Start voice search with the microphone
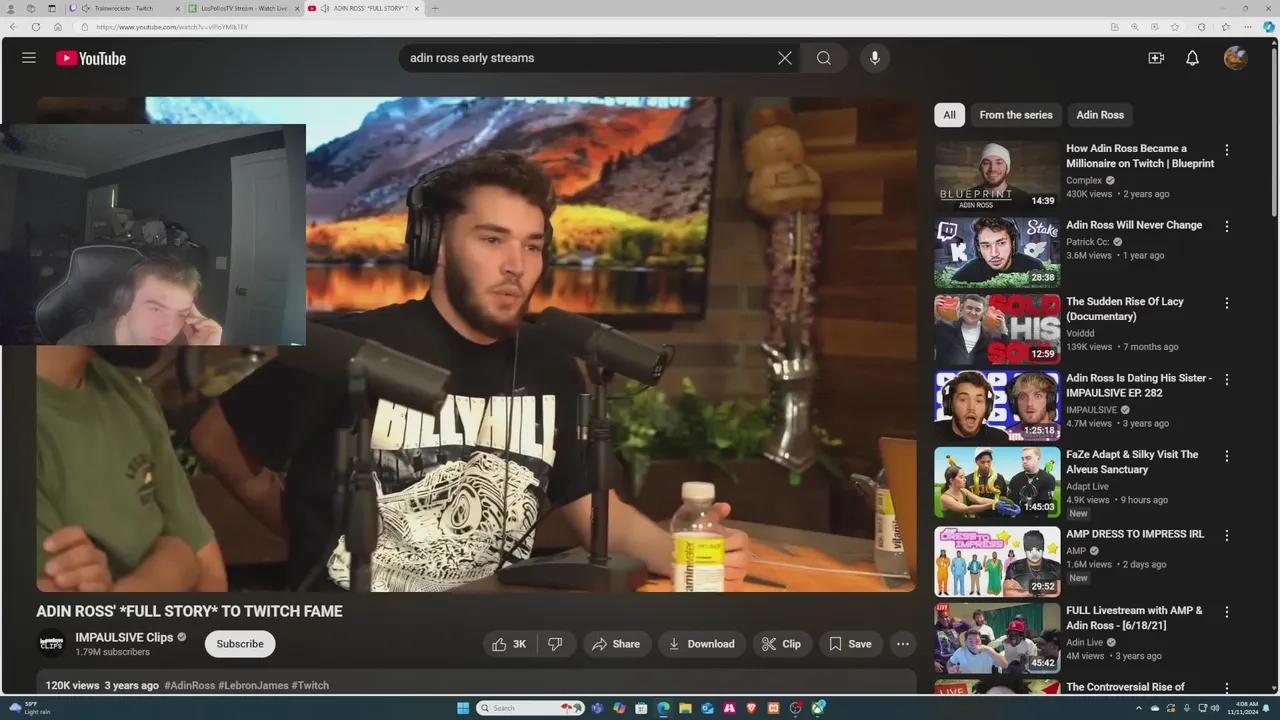 [874, 58]
